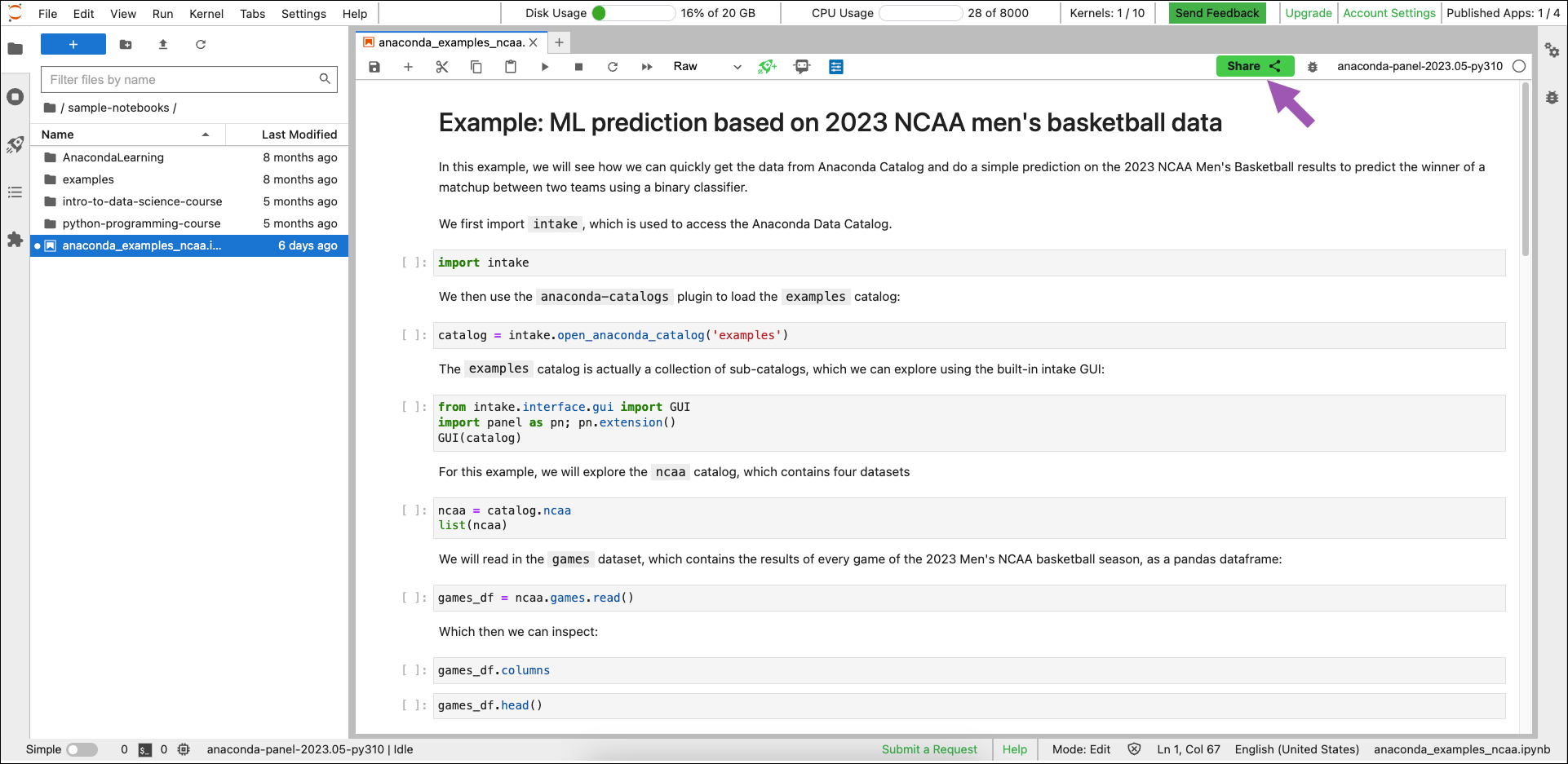The width and height of the screenshot is (1568, 764).
Task: Click Send Feedback button
Action: coord(1217,13)
